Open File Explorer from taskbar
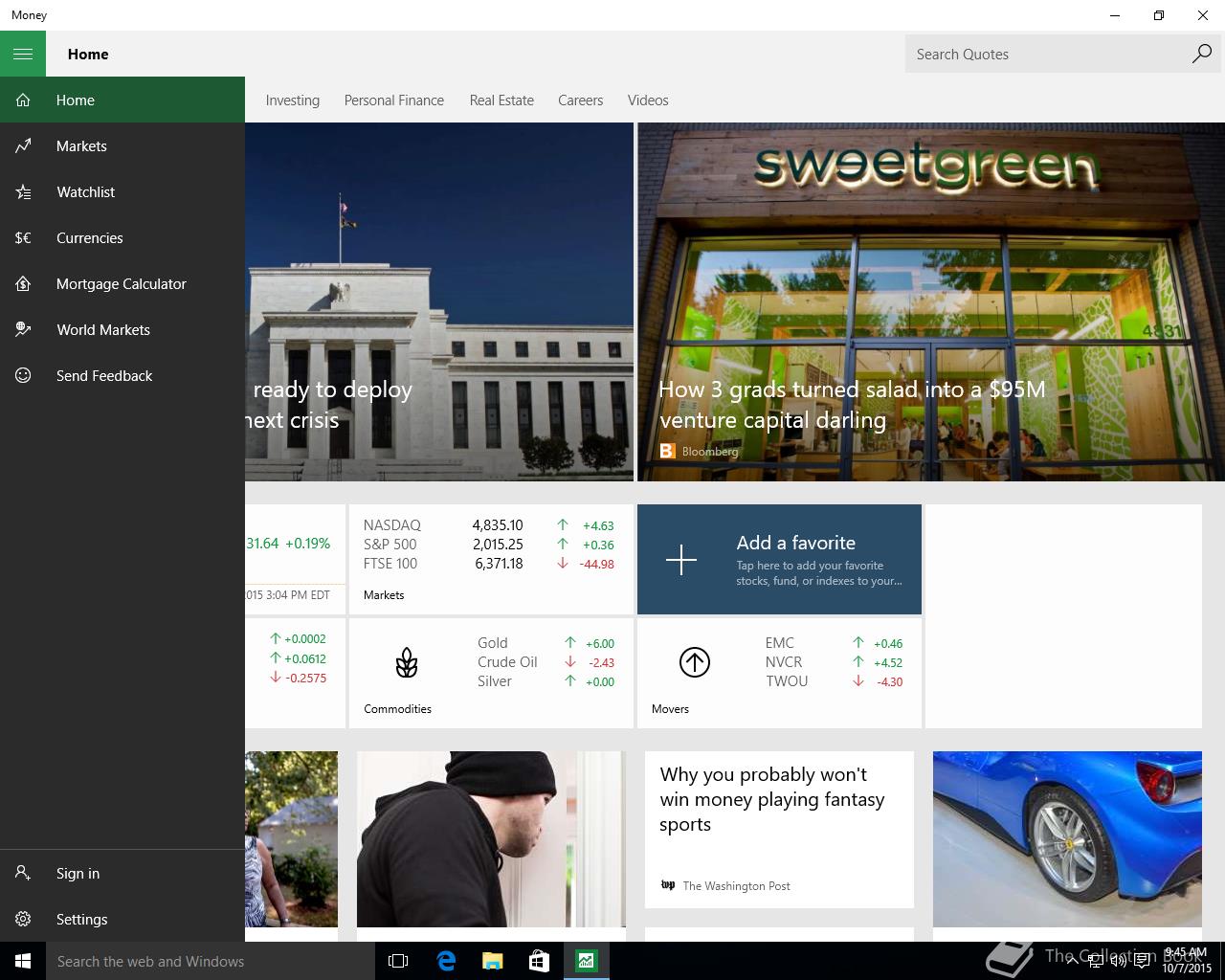Image resolution: width=1225 pixels, height=980 pixels. (x=492, y=961)
